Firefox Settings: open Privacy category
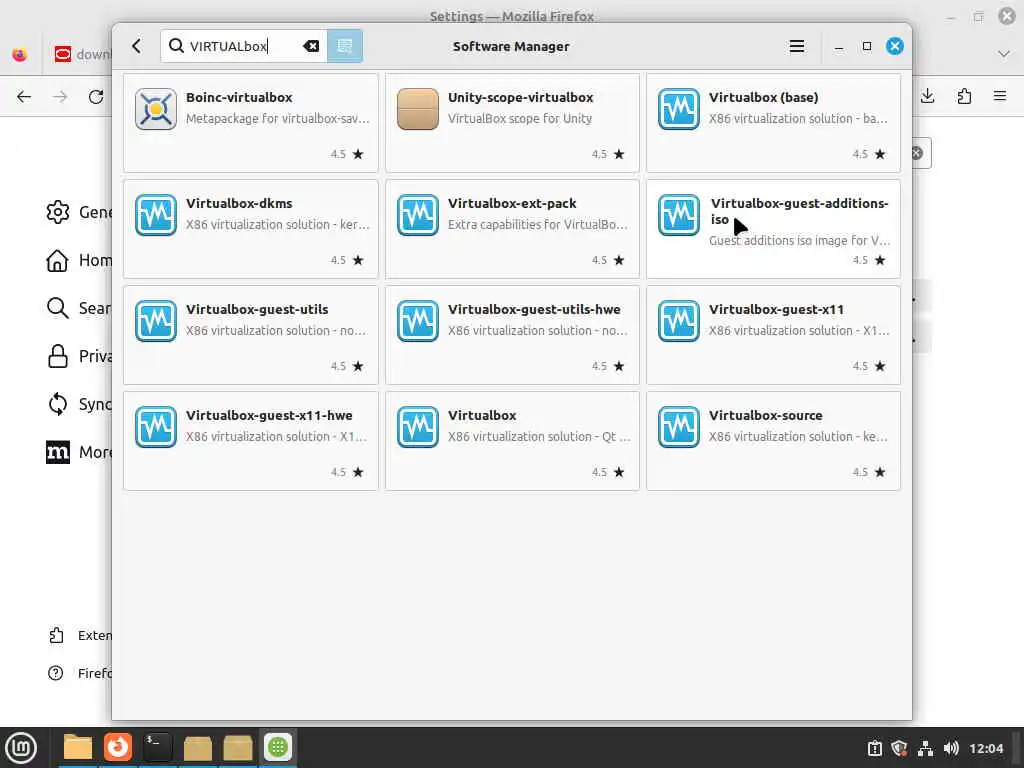 point(79,356)
